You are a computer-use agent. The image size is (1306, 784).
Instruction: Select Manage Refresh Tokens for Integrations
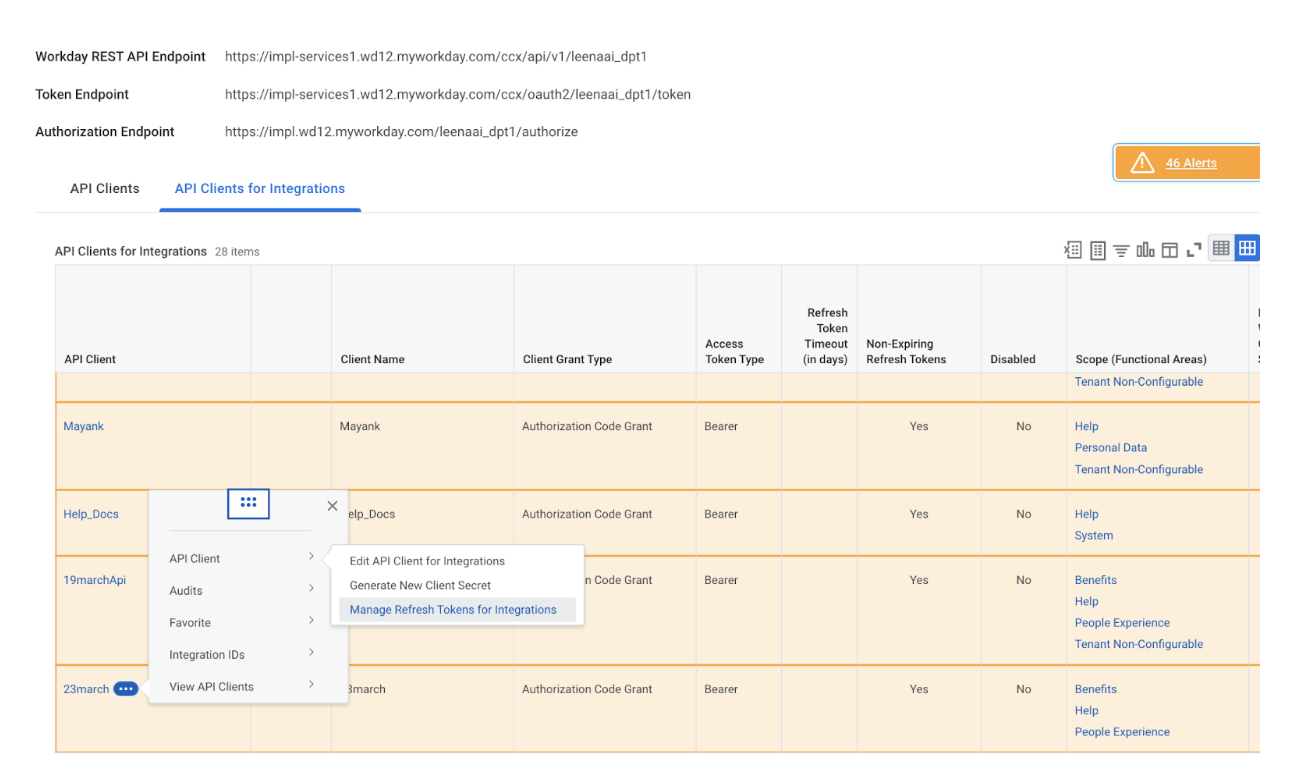point(453,610)
